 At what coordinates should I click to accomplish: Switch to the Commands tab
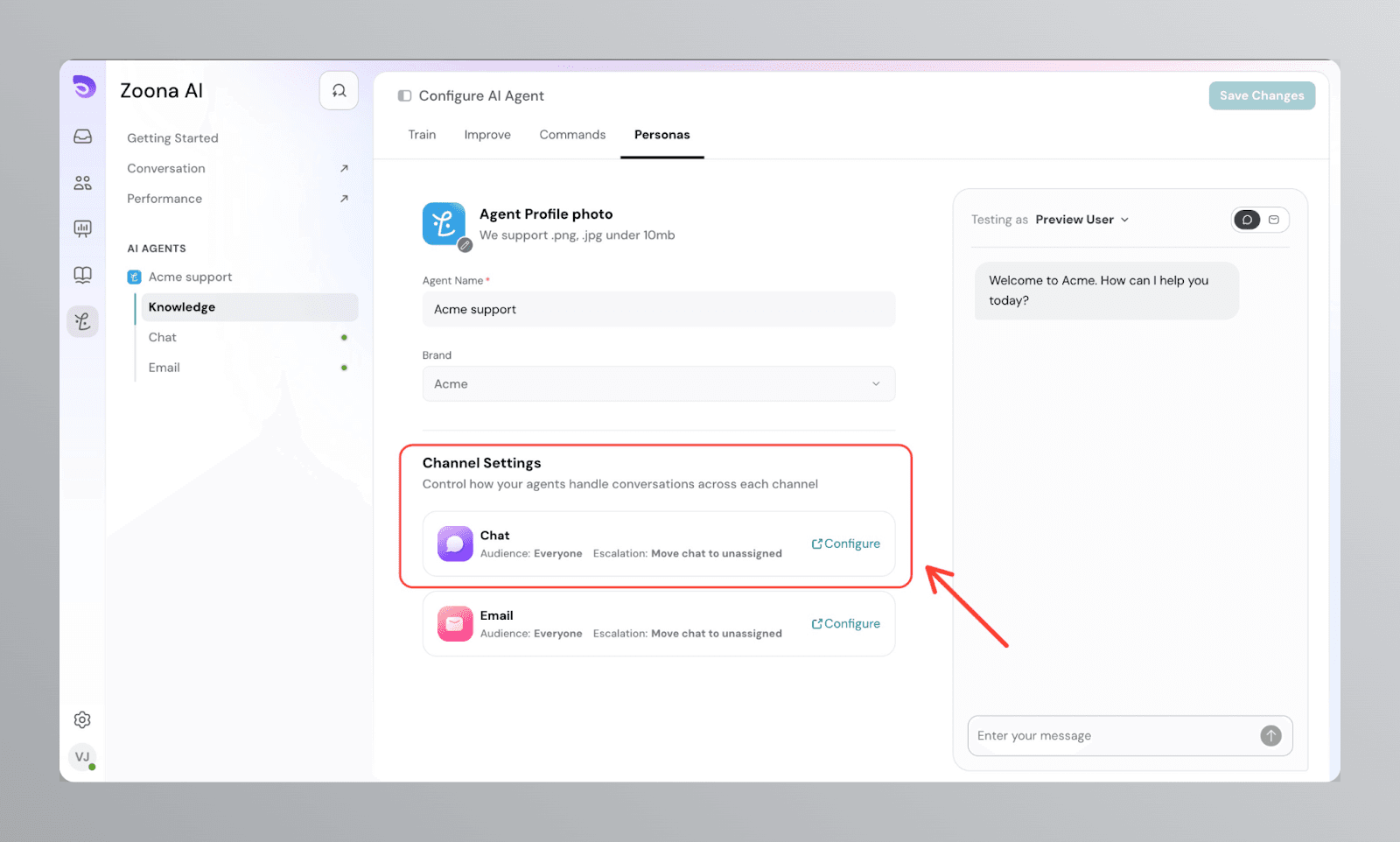click(x=572, y=135)
